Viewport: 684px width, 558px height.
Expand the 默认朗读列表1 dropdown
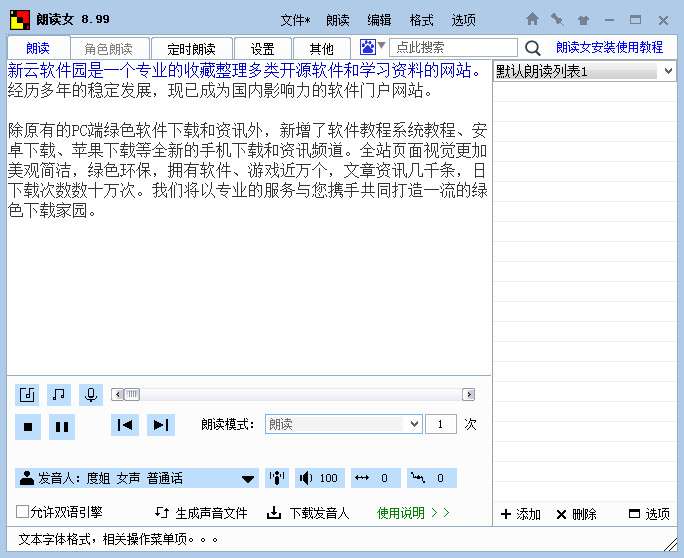click(x=667, y=72)
